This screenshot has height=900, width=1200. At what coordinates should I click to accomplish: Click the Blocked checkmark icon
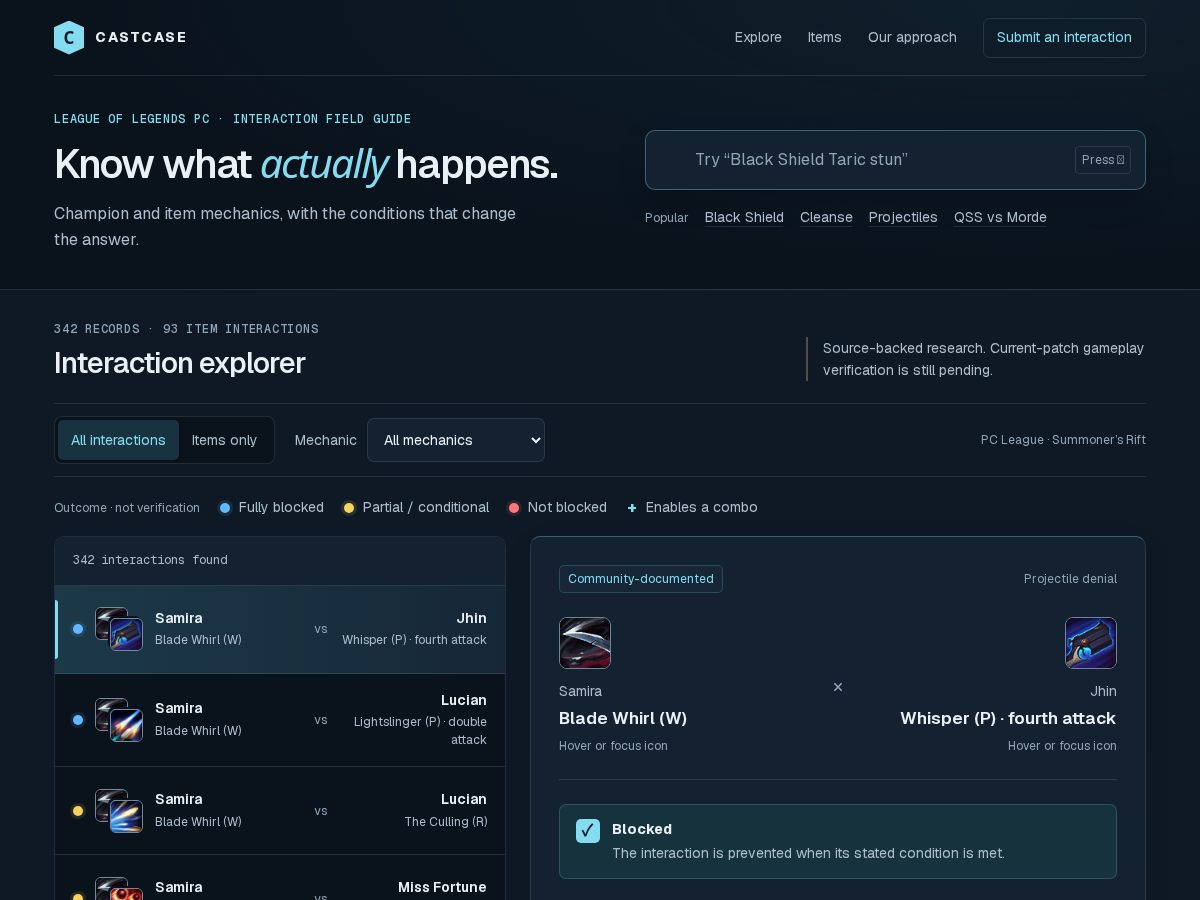588,831
